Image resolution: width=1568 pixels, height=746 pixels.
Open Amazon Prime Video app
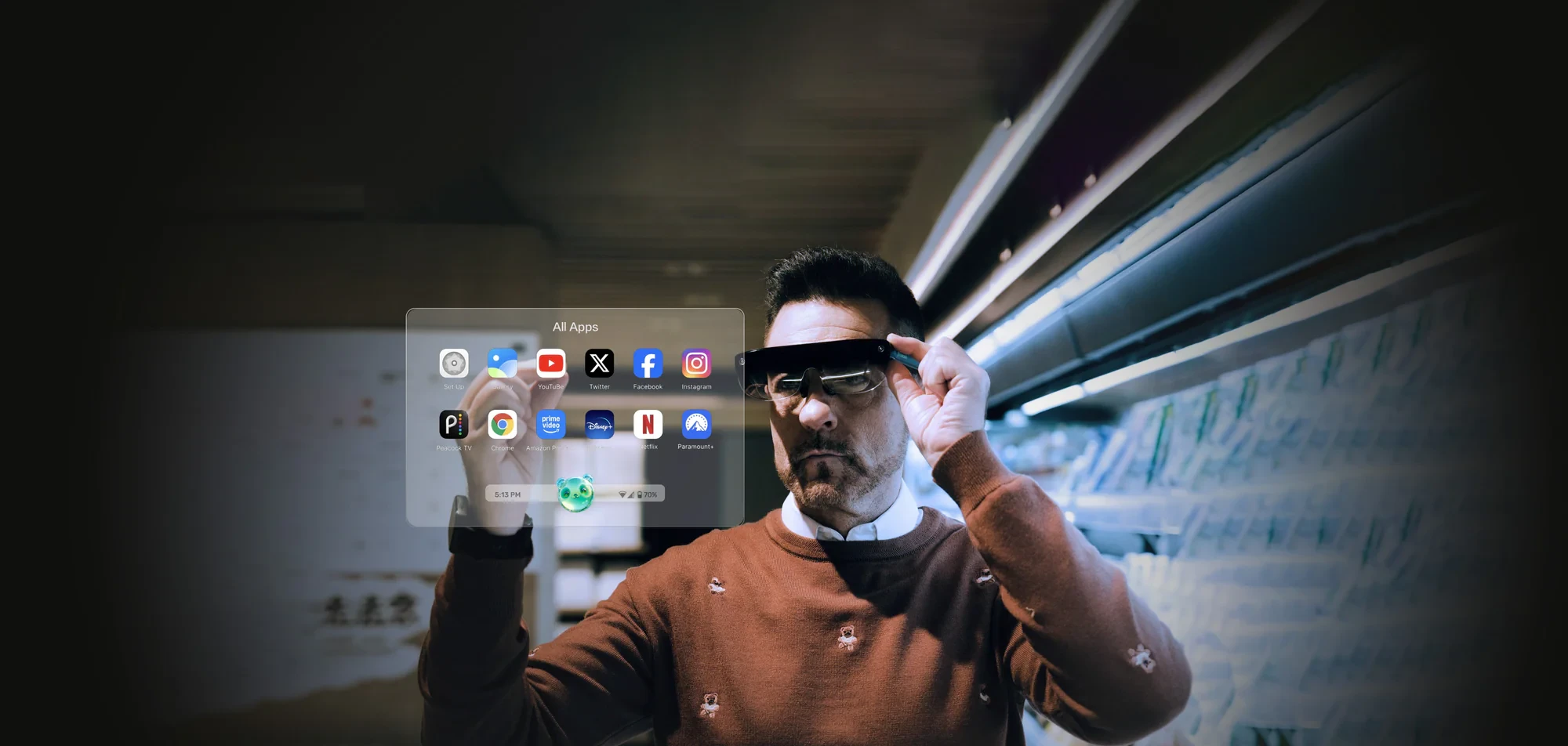click(551, 425)
